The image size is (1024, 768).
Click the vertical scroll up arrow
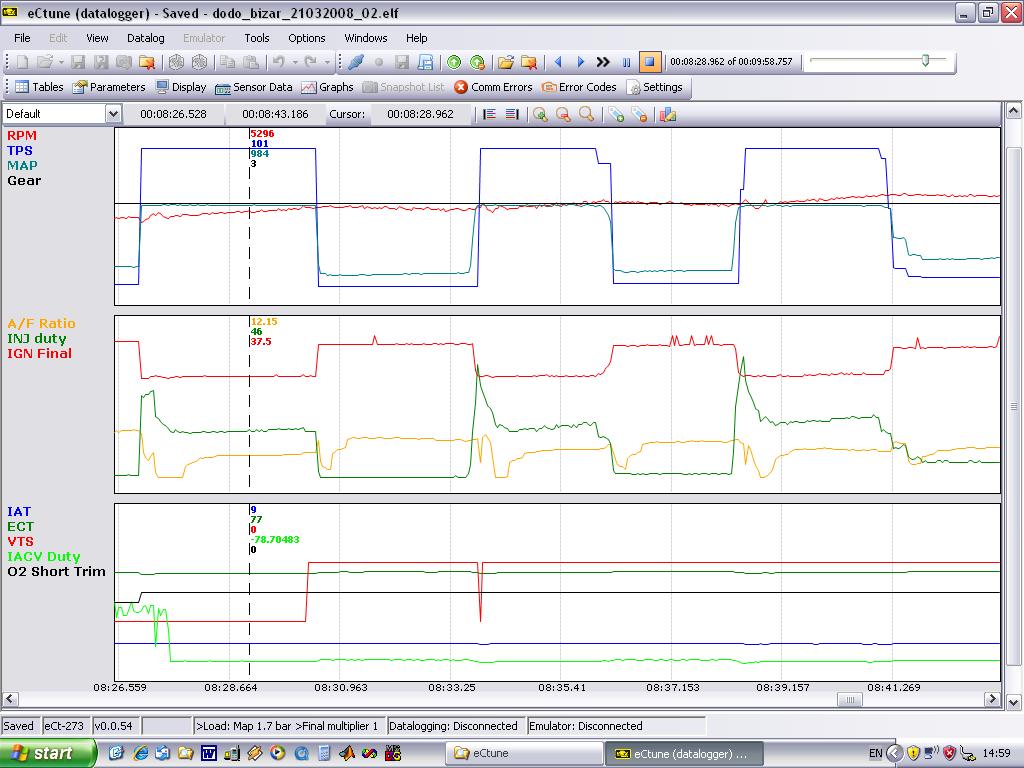pyautogui.click(x=1014, y=110)
